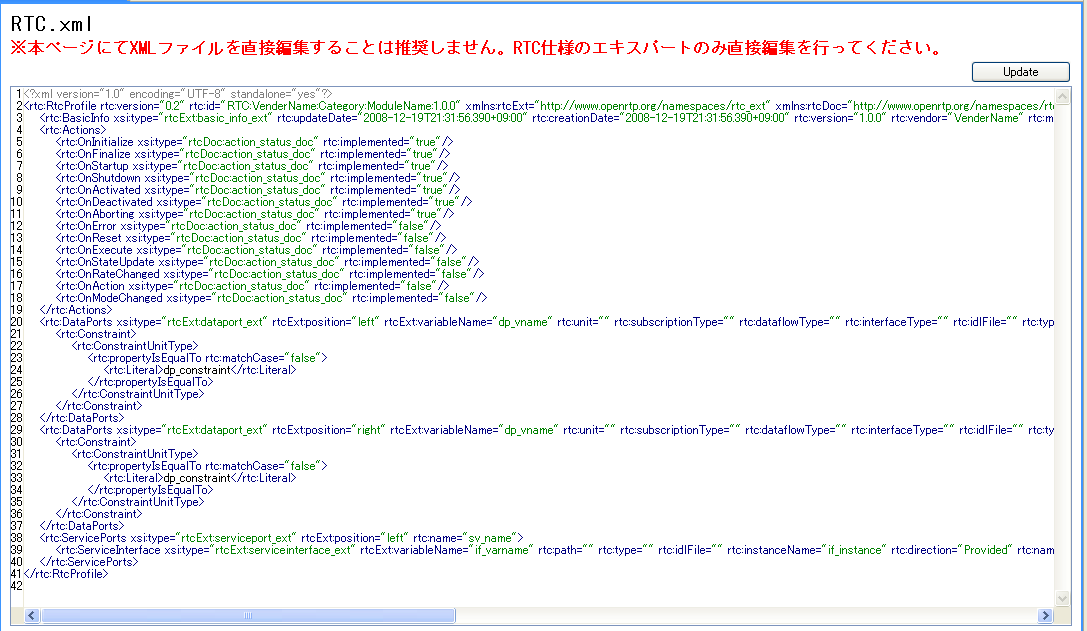The height and width of the screenshot is (631, 1087).
Task: Click the rtc:OnError line
Action: coord(248,226)
